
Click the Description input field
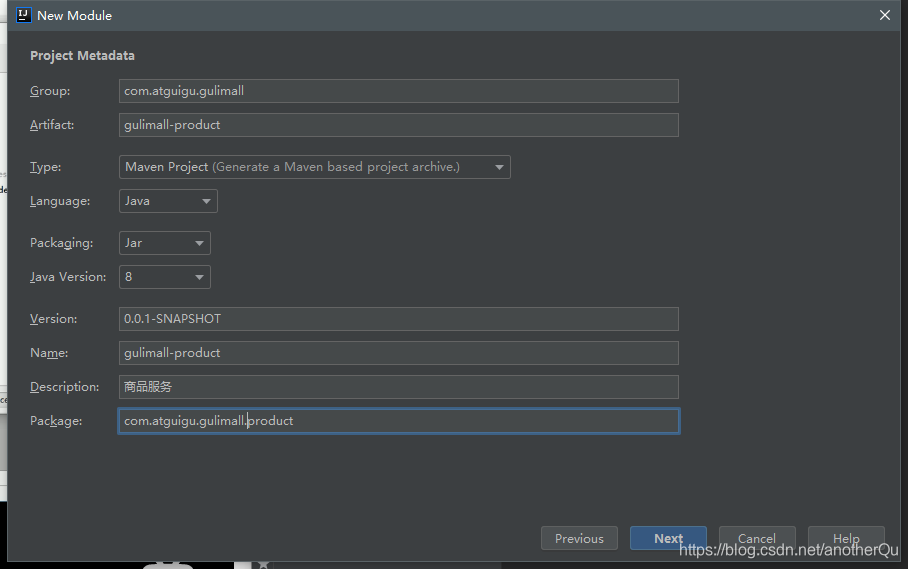[x=398, y=387]
